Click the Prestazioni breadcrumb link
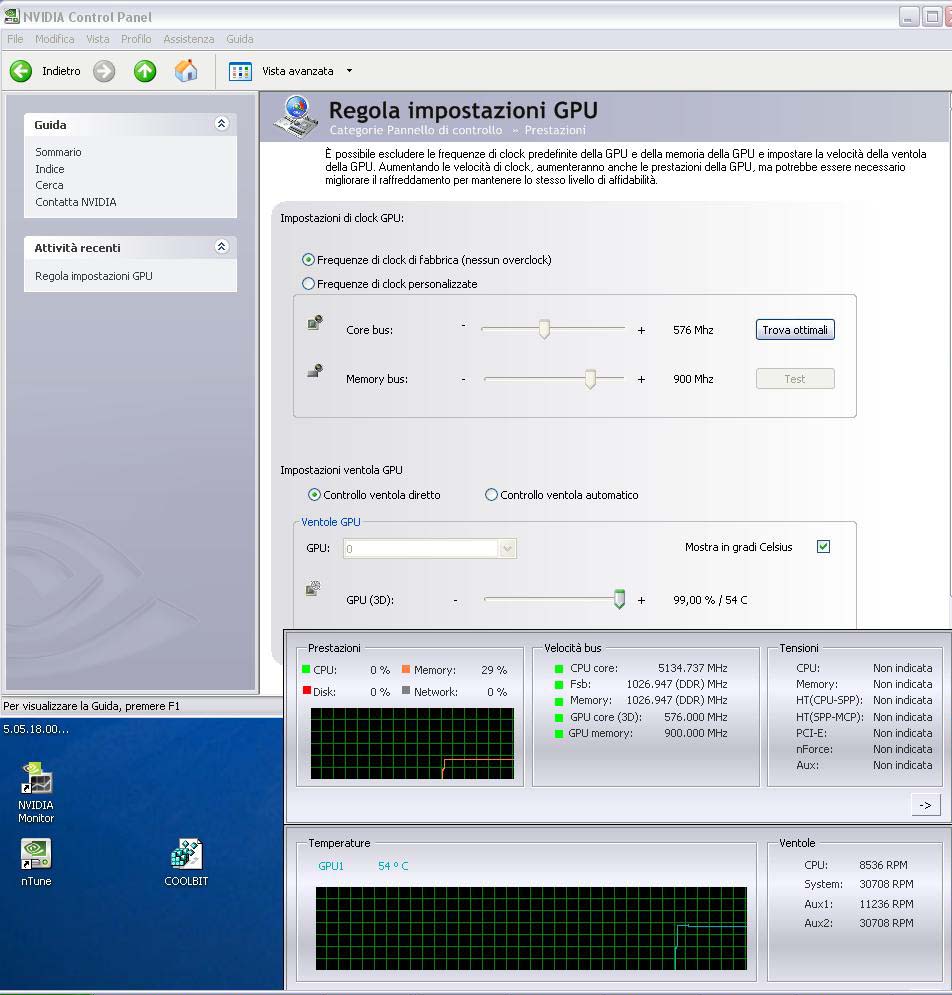Viewport: 952px width, 995px height. (x=555, y=130)
